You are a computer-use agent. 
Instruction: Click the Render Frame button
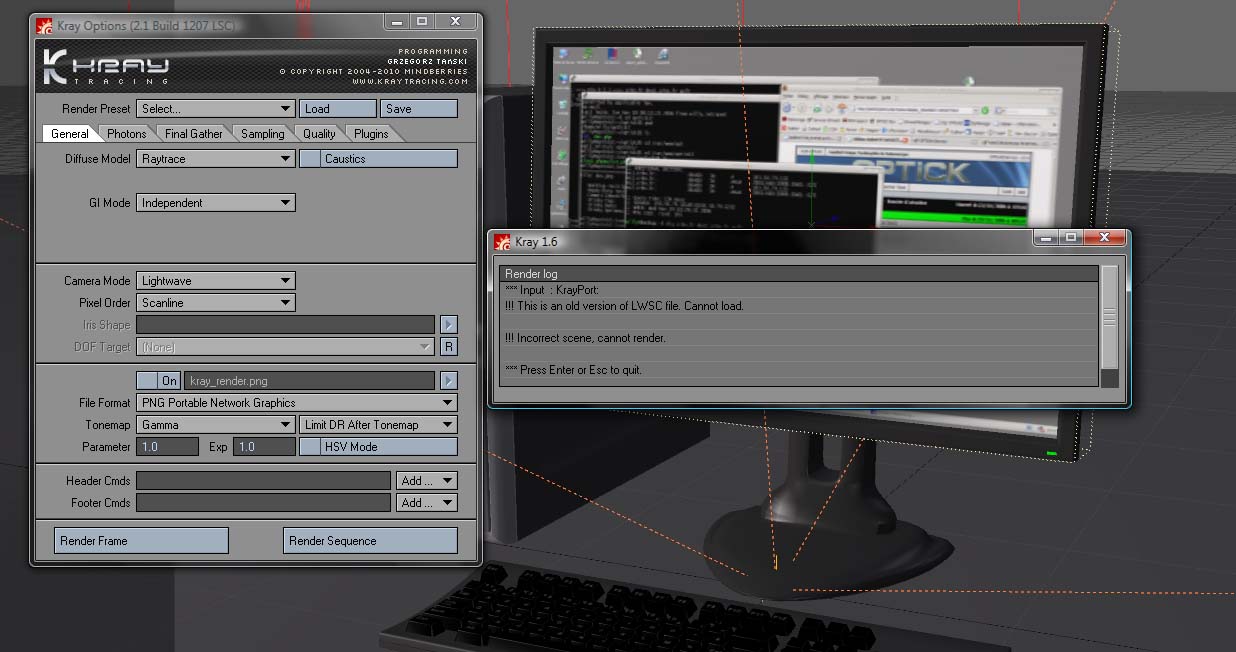click(x=141, y=541)
